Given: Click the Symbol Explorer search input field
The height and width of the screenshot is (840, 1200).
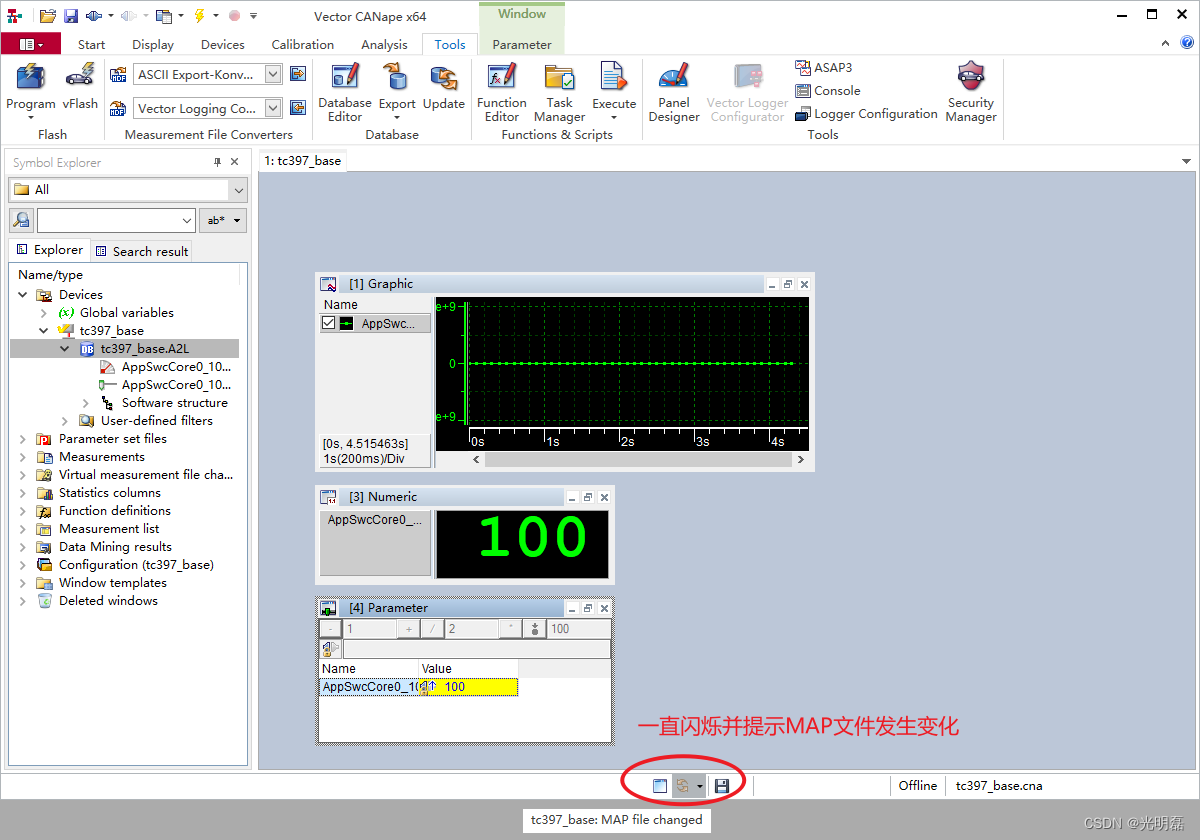Looking at the screenshot, I should pyautogui.click(x=116, y=220).
